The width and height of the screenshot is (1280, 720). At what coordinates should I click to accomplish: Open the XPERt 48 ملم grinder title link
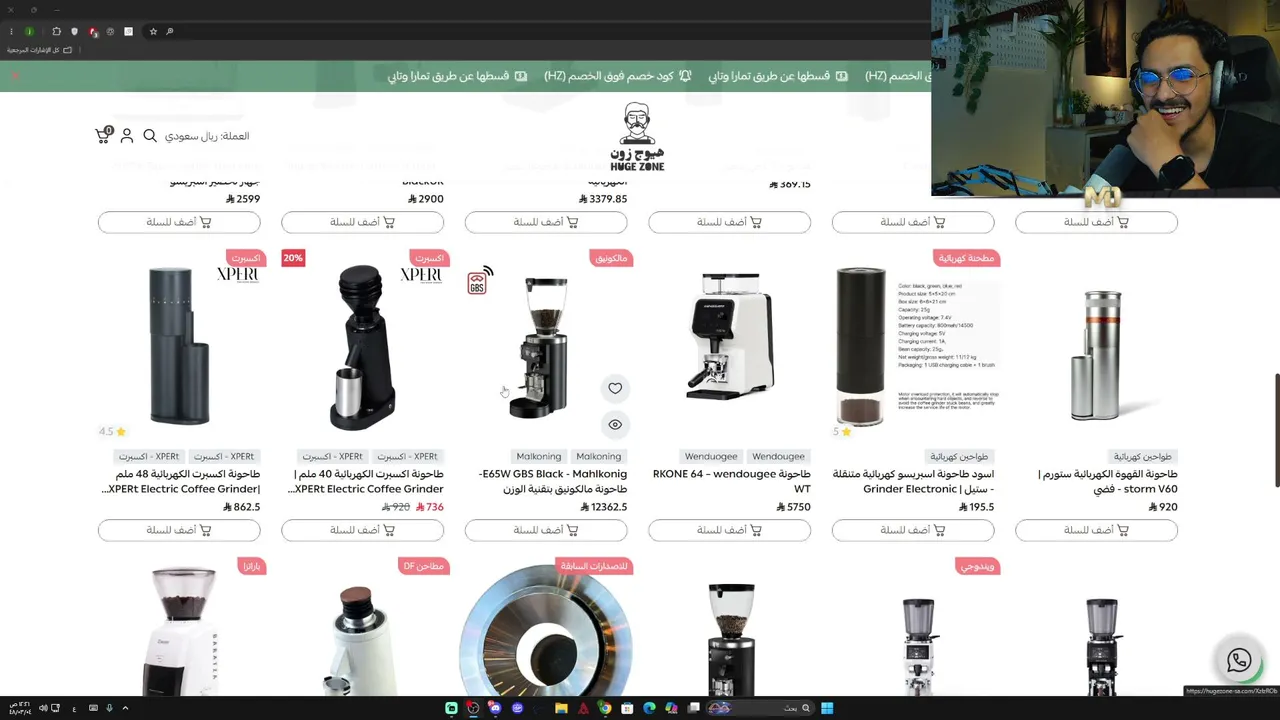tap(181, 481)
